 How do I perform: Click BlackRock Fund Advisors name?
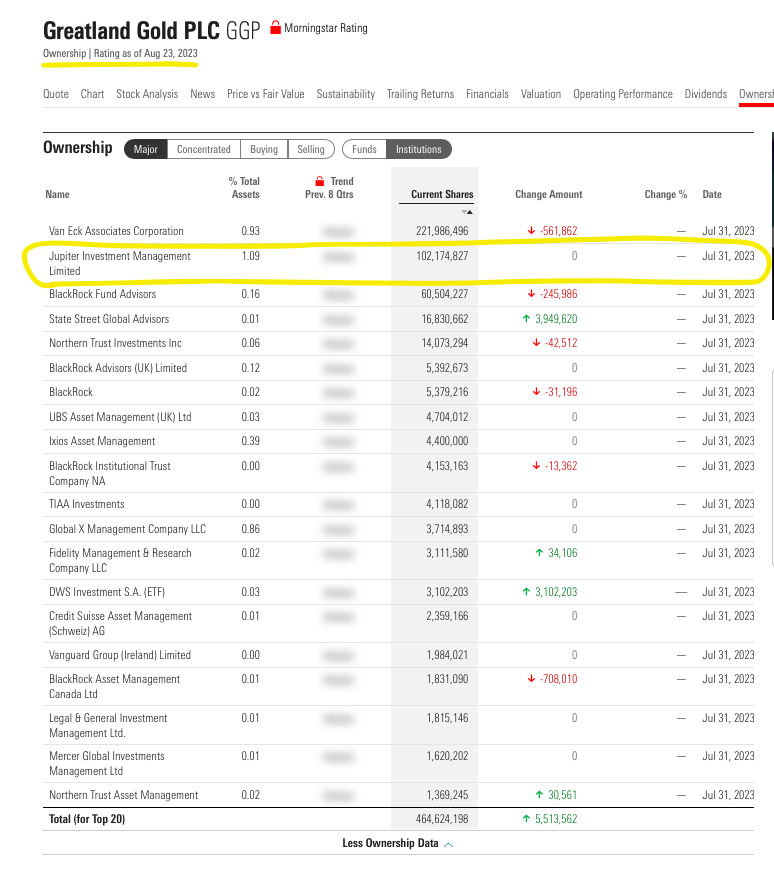click(x=102, y=294)
